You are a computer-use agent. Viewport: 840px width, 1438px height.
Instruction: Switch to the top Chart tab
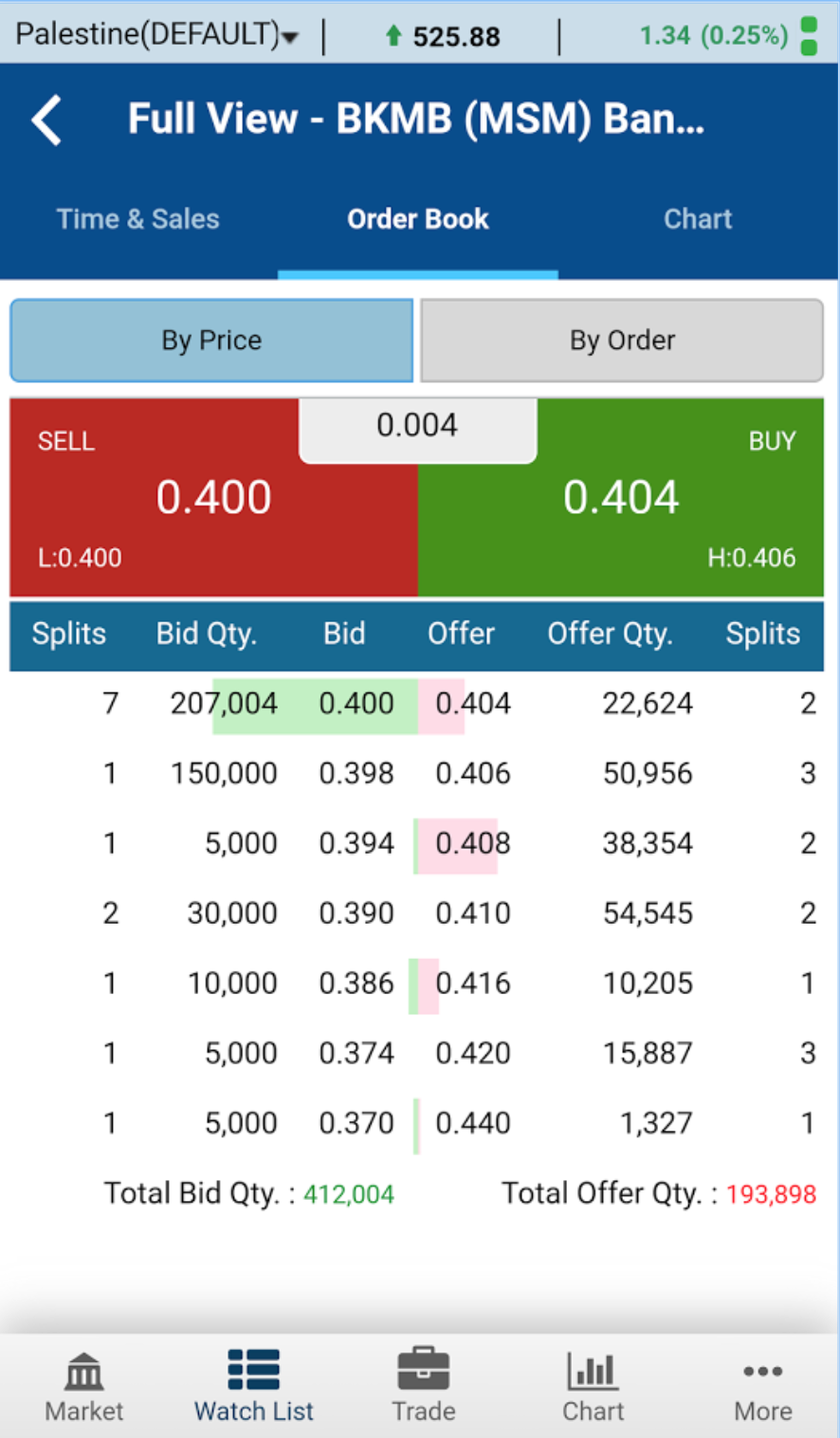[698, 219]
